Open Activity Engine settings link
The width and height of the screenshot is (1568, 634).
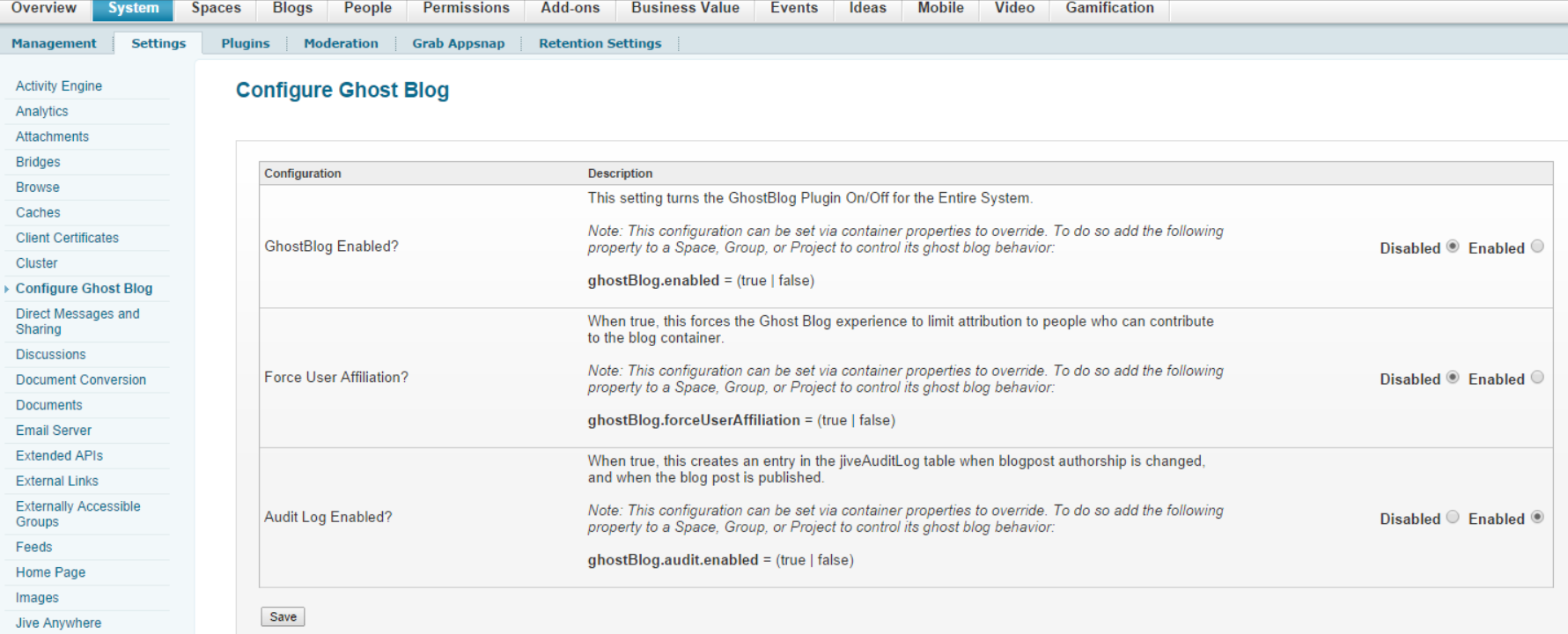(x=59, y=85)
